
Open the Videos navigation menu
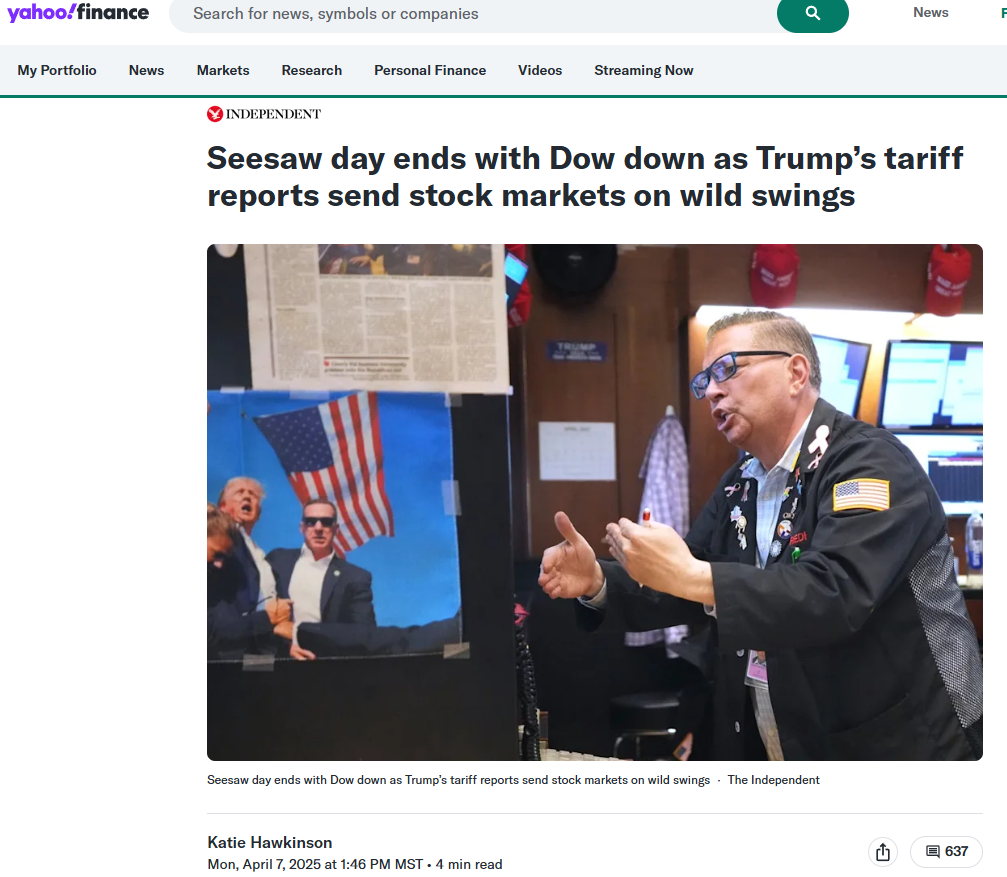pyautogui.click(x=540, y=71)
